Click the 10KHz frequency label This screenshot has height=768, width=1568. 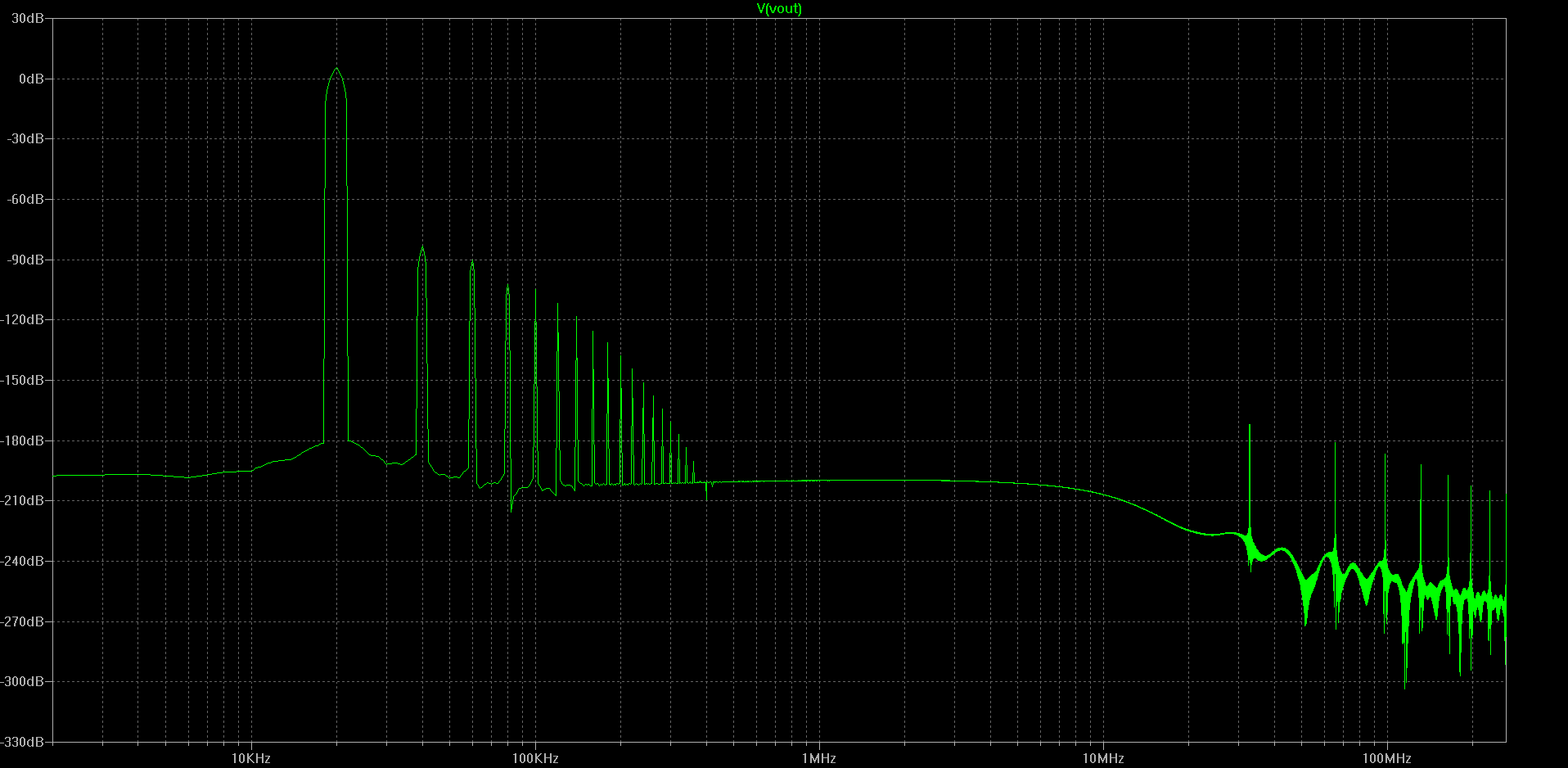[x=250, y=758]
